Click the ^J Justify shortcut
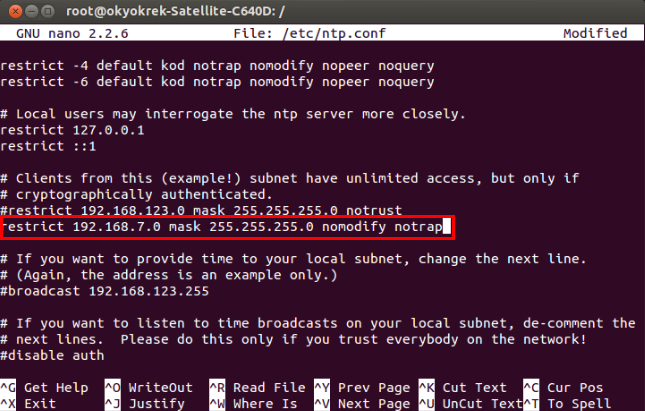 click(144, 404)
